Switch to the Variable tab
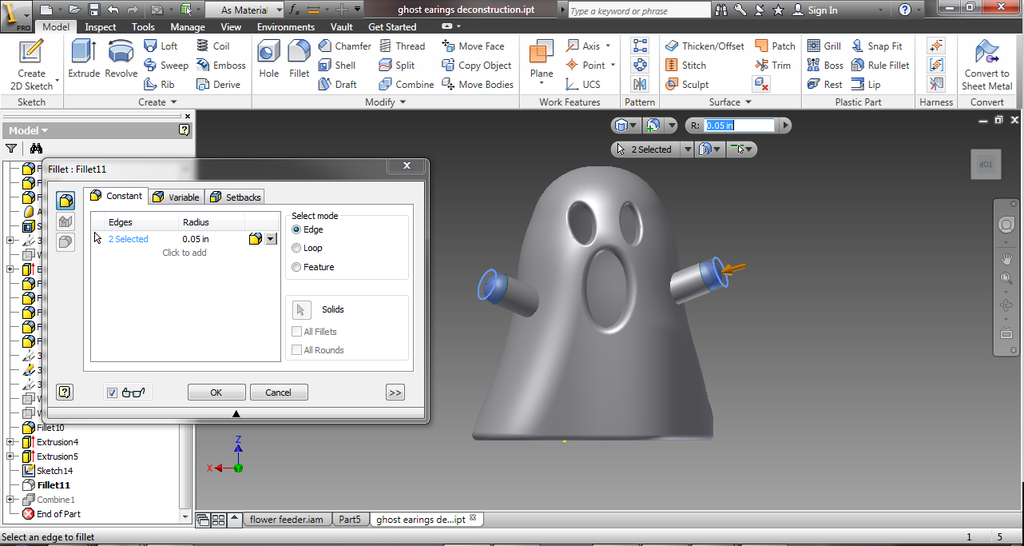Image resolution: width=1024 pixels, height=546 pixels. coord(177,197)
